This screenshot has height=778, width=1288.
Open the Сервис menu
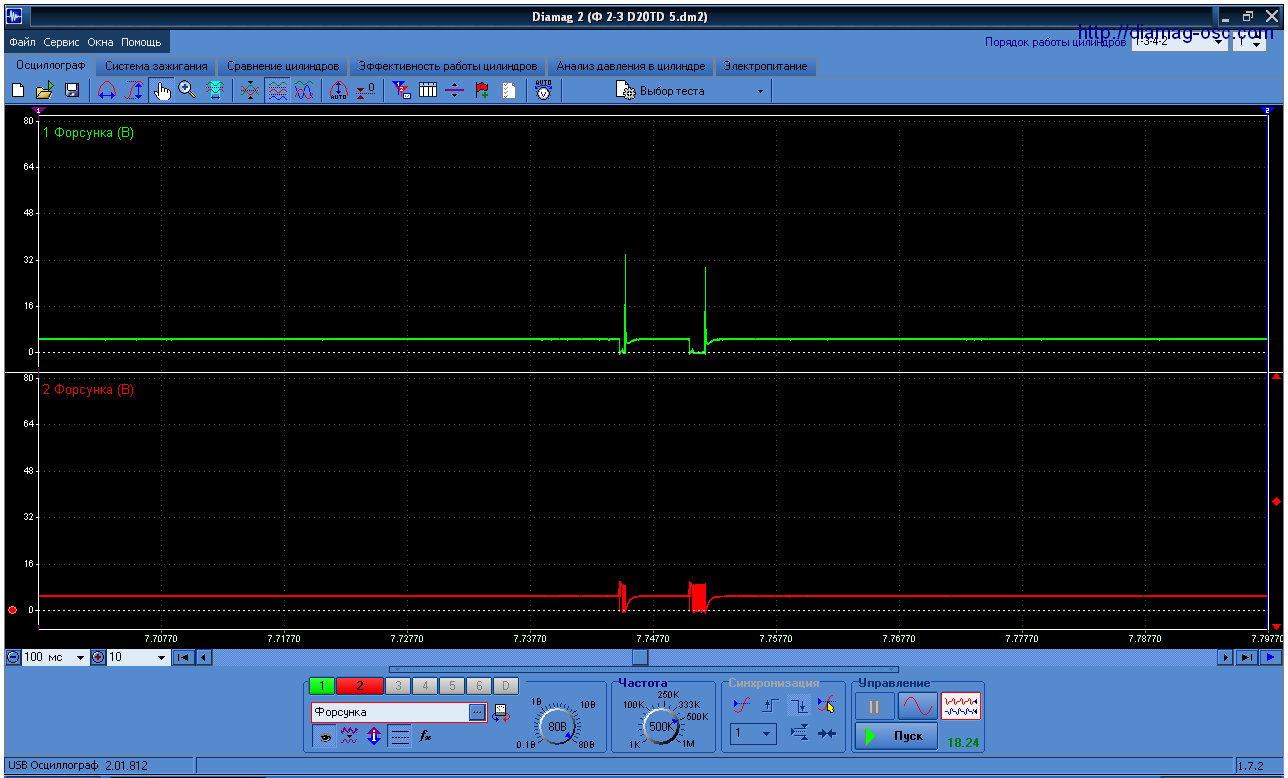pos(62,42)
